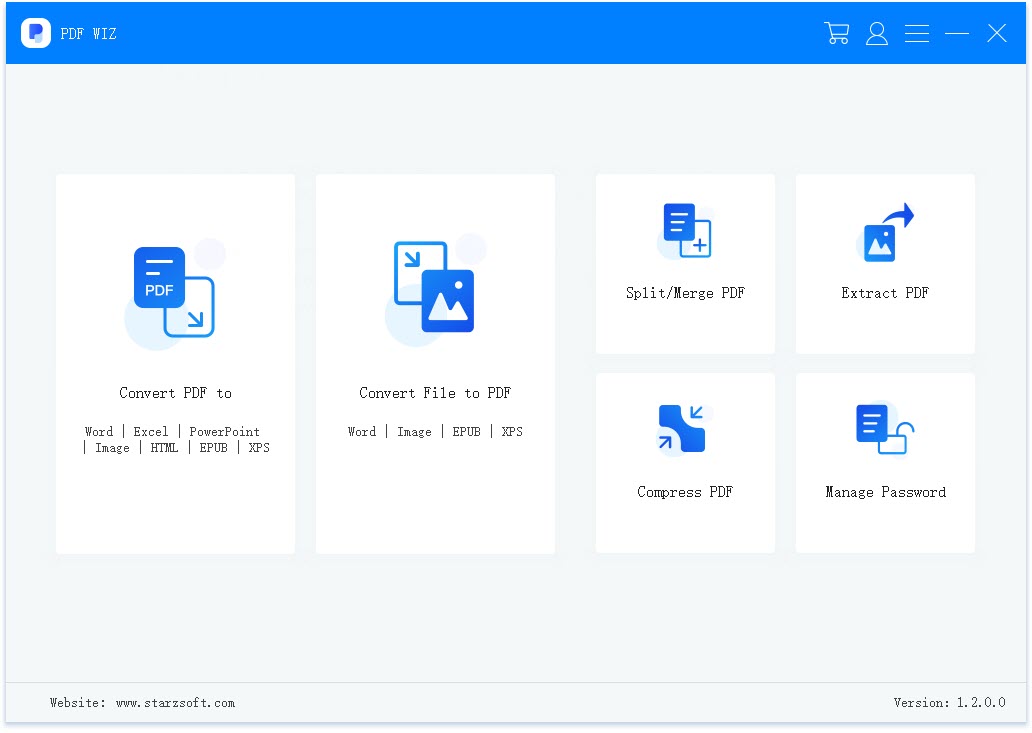Image resolution: width=1032 pixels, height=733 pixels.
Task: Choose EPUB under Convert PDF to
Action: pos(213,448)
